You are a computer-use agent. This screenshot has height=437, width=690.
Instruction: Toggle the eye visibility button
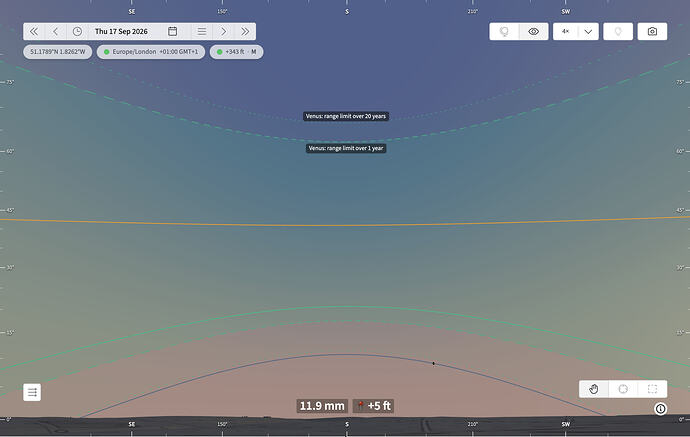[534, 32]
